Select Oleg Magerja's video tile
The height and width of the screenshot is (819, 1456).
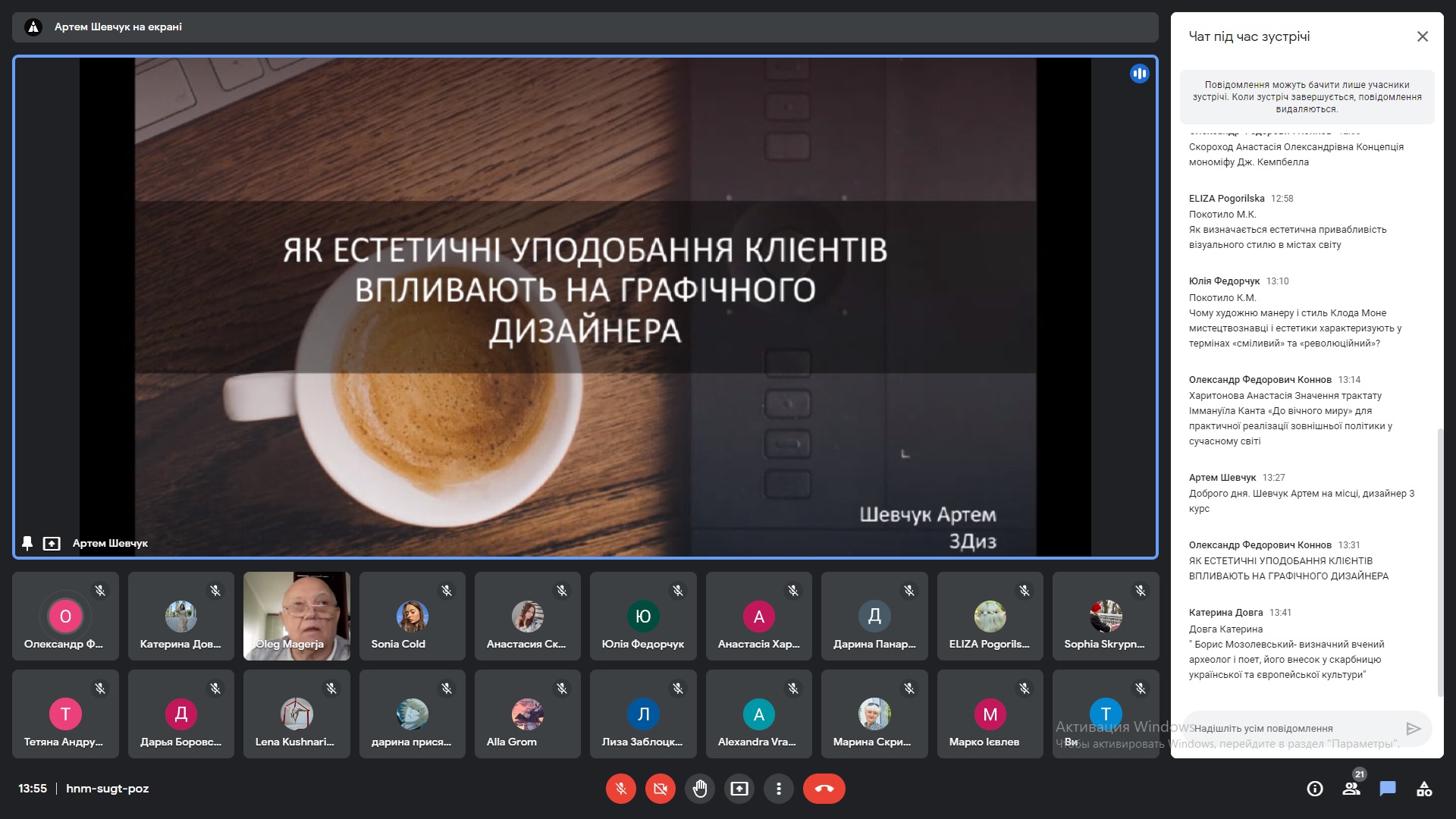pos(297,616)
